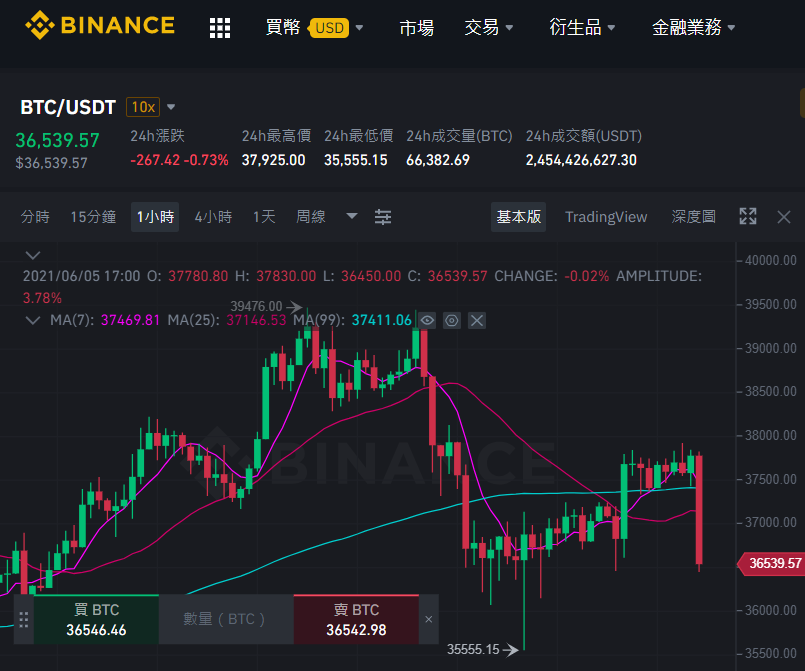Image resolution: width=805 pixels, height=671 pixels.
Task: Switch to TradingView chart
Action: pyautogui.click(x=606, y=217)
